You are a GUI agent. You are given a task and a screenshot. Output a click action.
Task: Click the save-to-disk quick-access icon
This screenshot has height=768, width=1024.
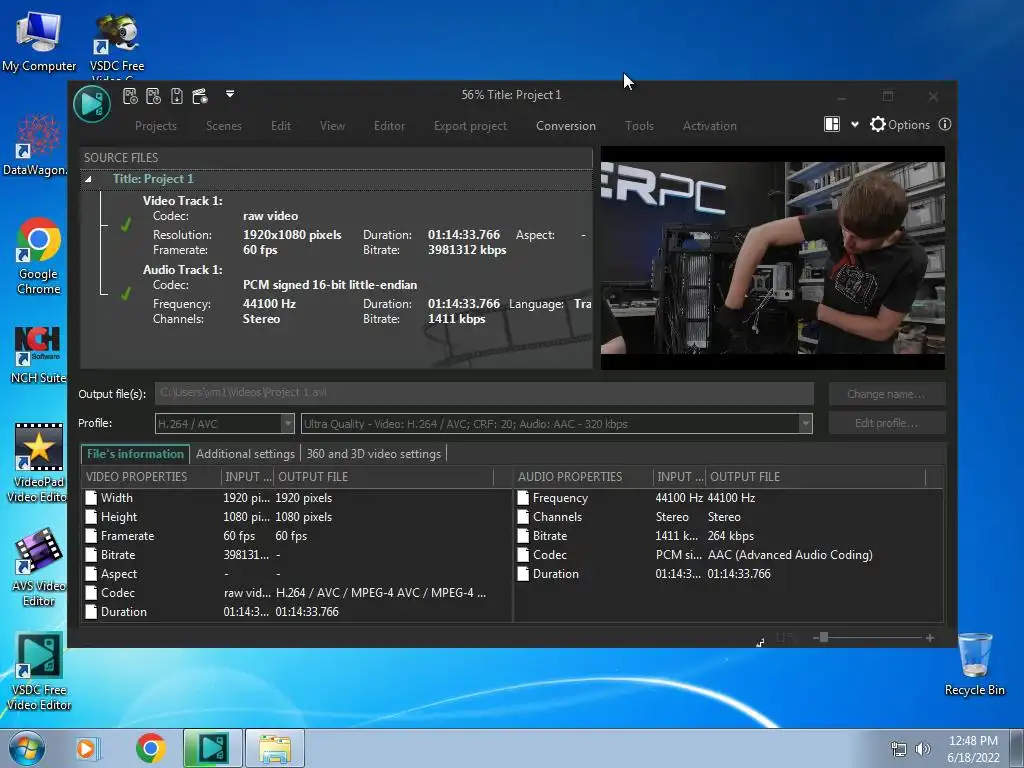pyautogui.click(x=176, y=97)
